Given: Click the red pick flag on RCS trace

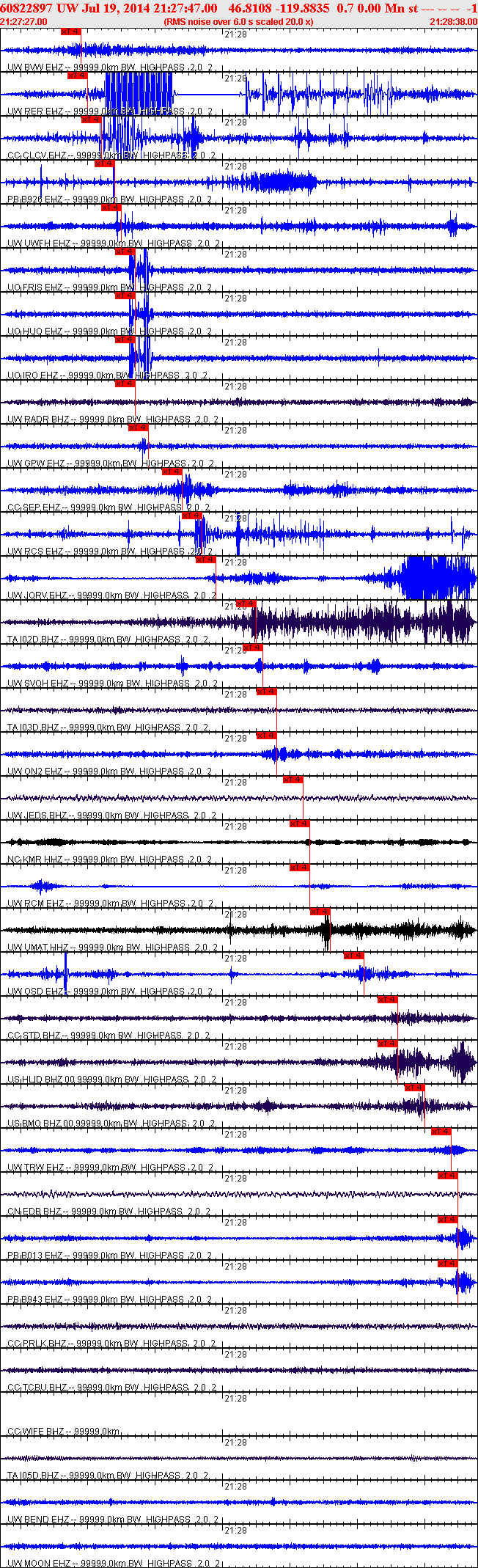Looking at the screenshot, I should tap(191, 516).
